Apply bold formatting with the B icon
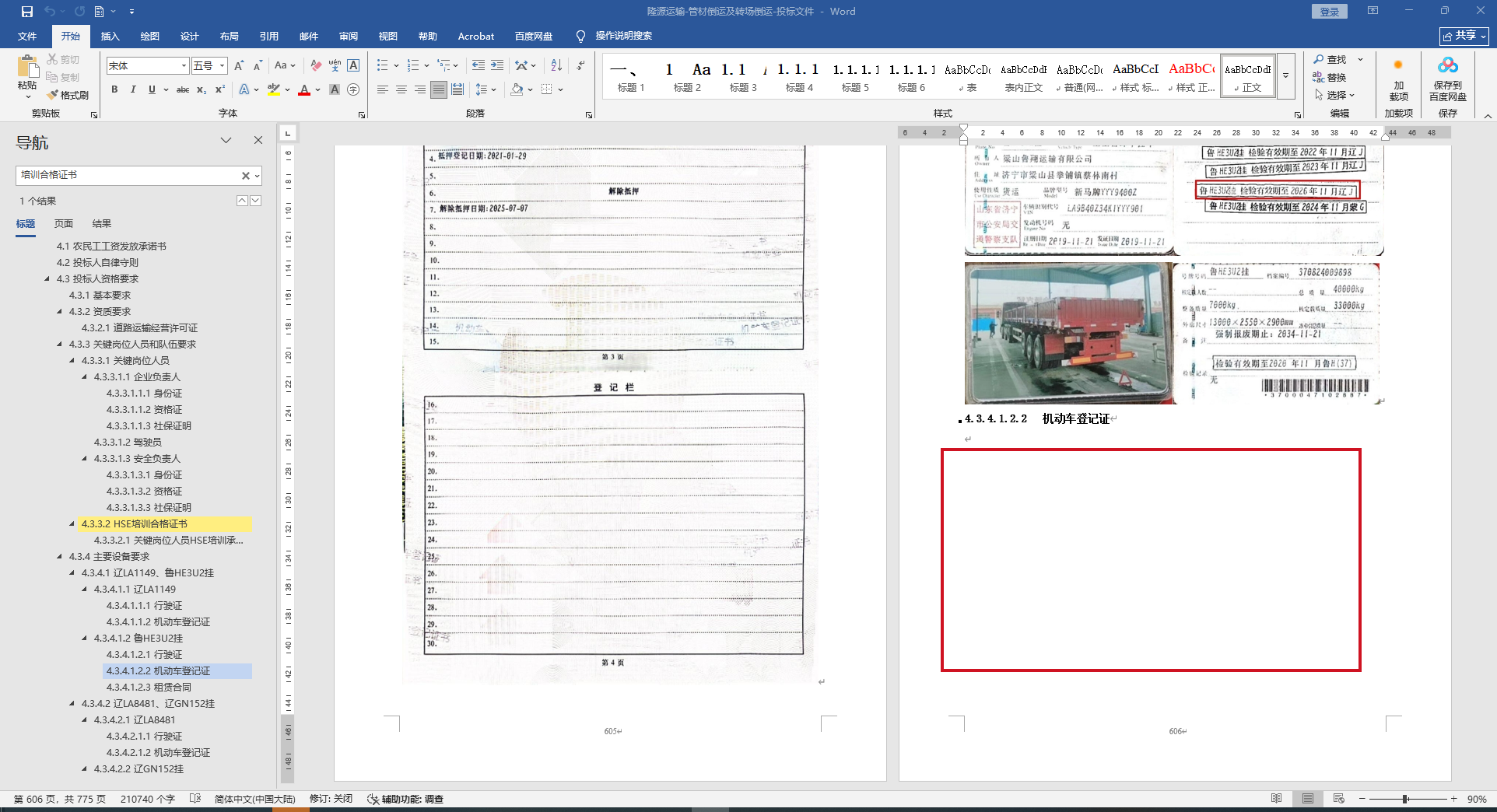1497x812 pixels. coord(114,89)
